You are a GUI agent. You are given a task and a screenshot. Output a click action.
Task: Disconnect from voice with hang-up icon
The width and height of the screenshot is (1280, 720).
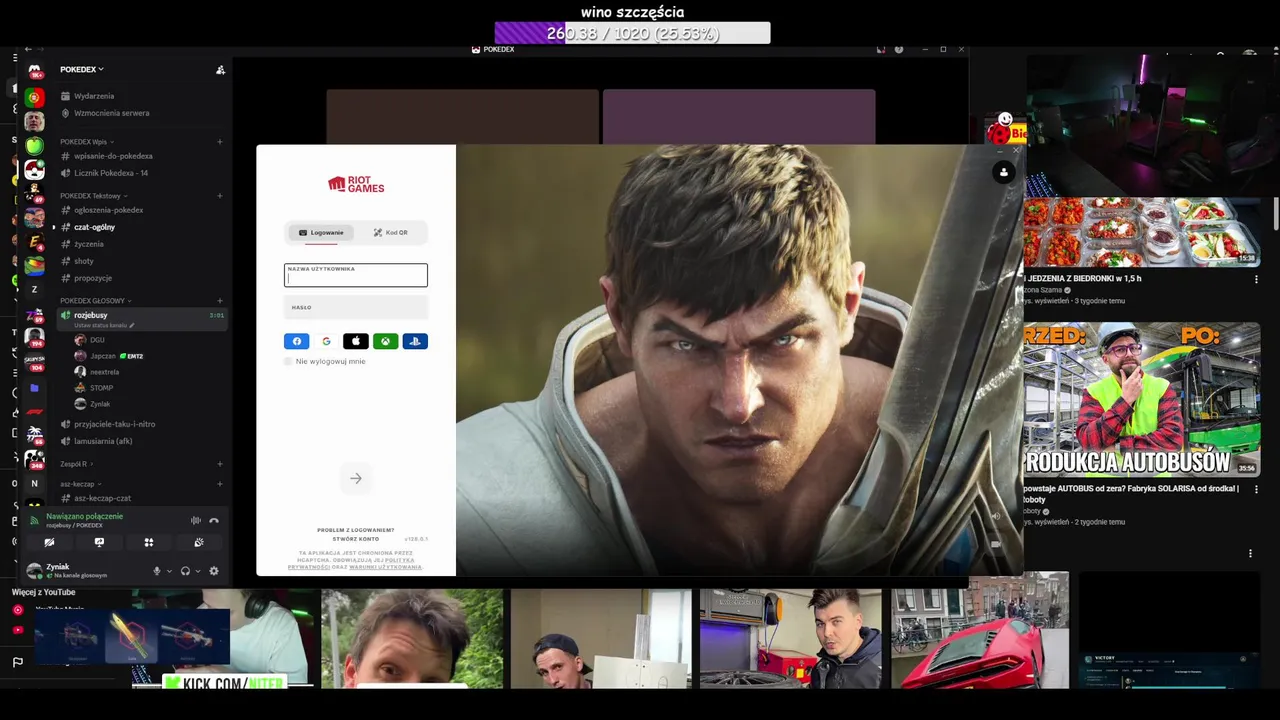(x=214, y=520)
